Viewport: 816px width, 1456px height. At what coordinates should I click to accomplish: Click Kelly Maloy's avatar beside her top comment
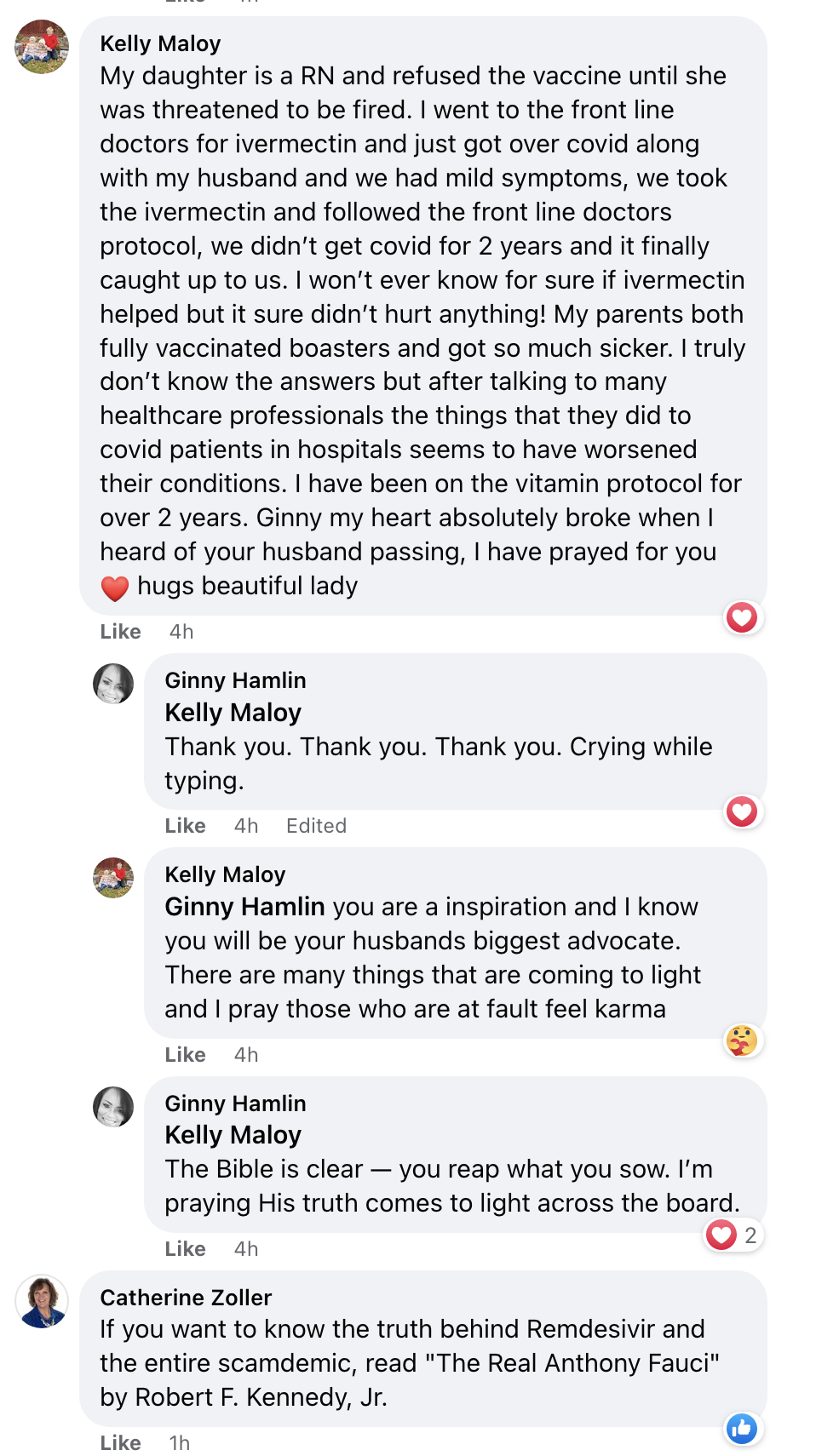[42, 47]
